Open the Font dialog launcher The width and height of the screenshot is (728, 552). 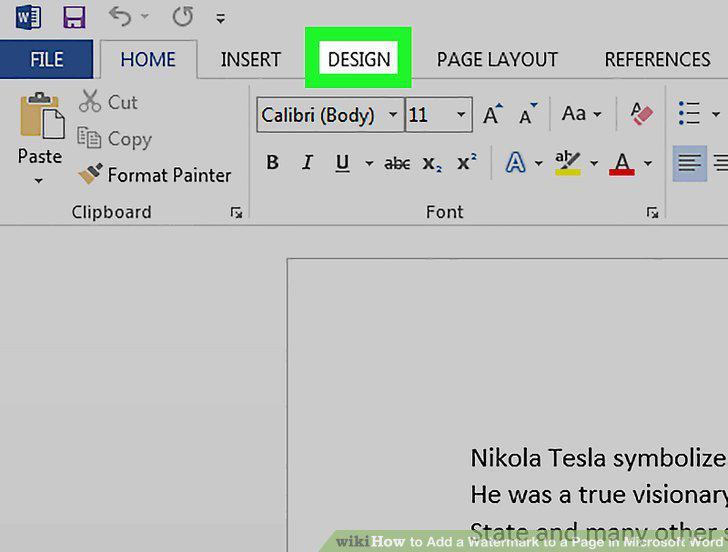(x=652, y=213)
